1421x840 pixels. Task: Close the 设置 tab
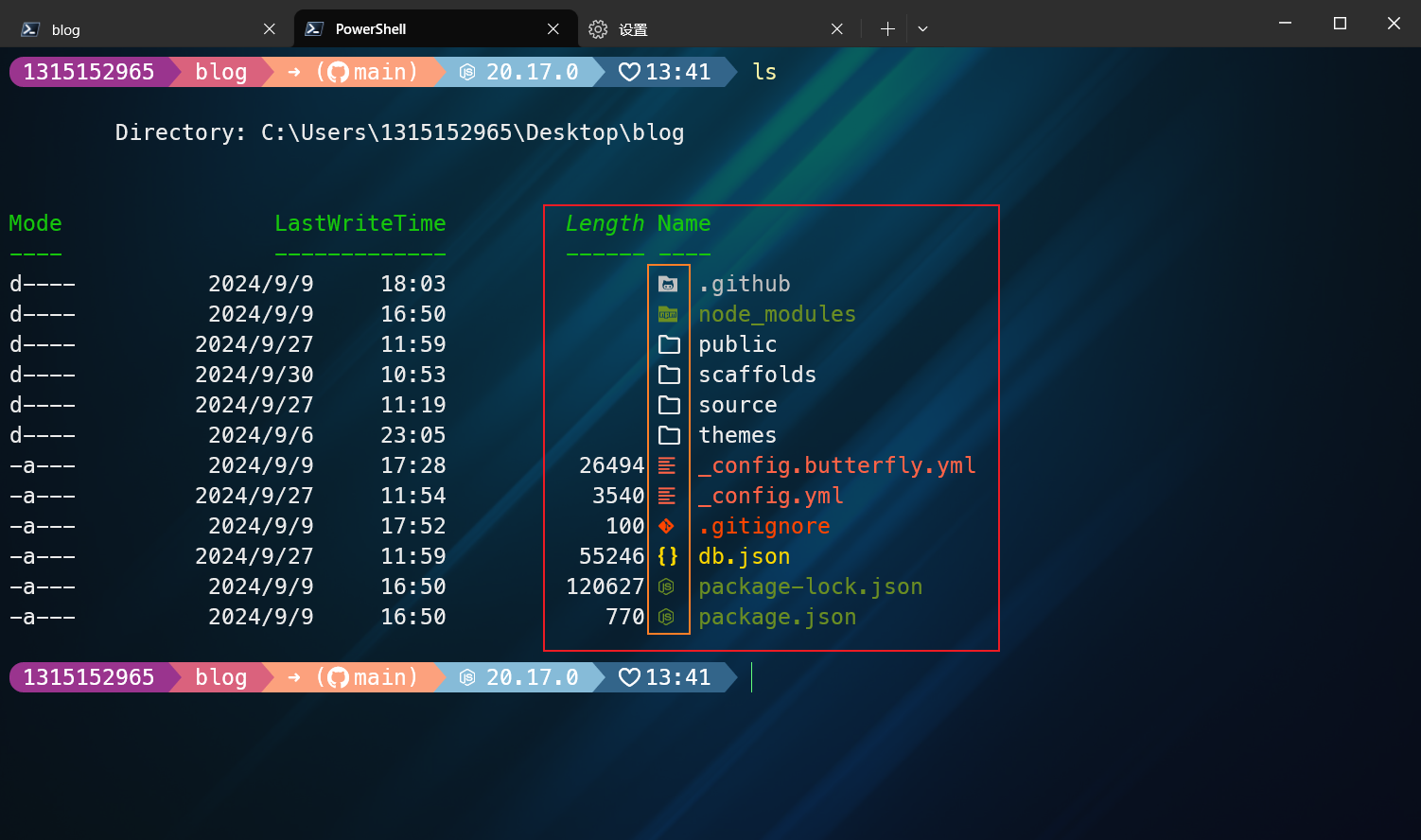tap(837, 29)
